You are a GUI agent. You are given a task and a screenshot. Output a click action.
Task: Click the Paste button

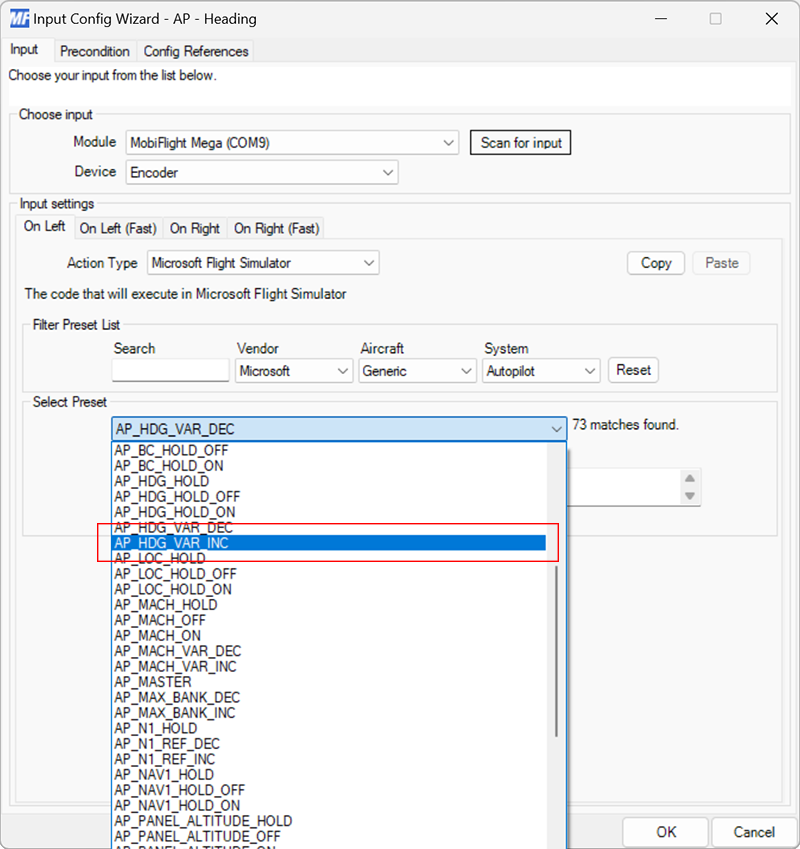coord(721,262)
